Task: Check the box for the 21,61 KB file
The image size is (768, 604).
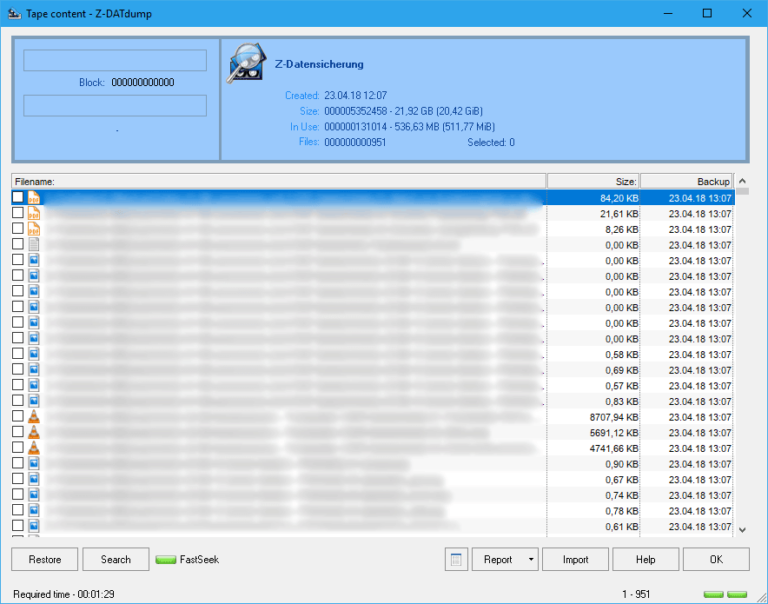Action: pos(18,213)
